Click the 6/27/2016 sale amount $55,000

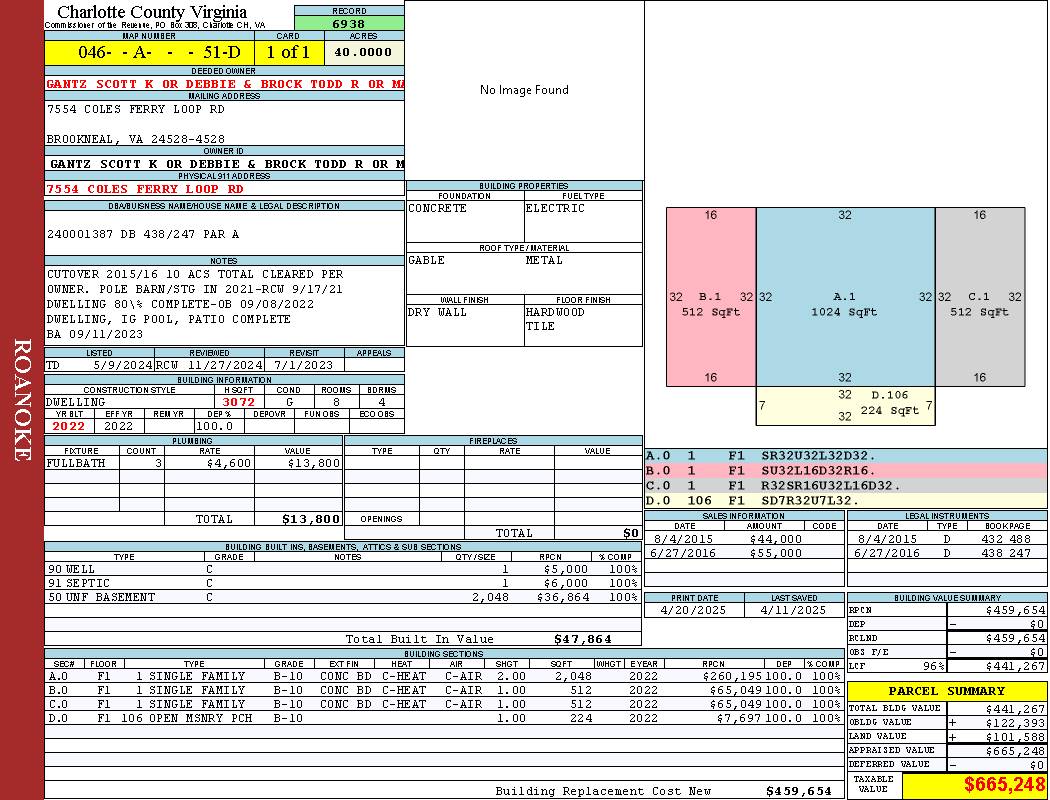[775, 554]
